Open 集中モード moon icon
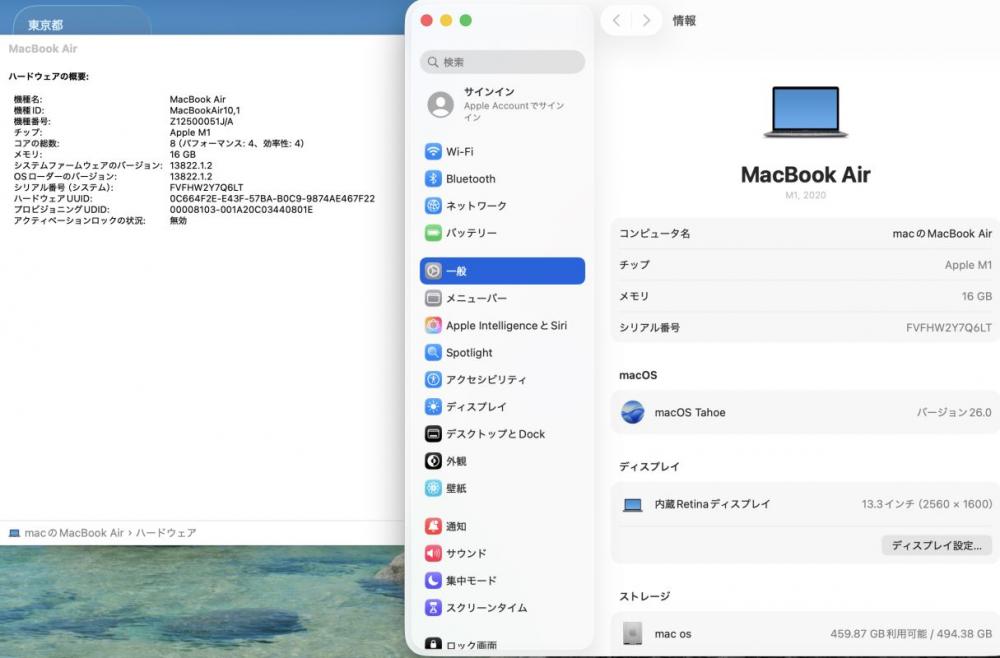The image size is (1000, 658). pyautogui.click(x=433, y=580)
